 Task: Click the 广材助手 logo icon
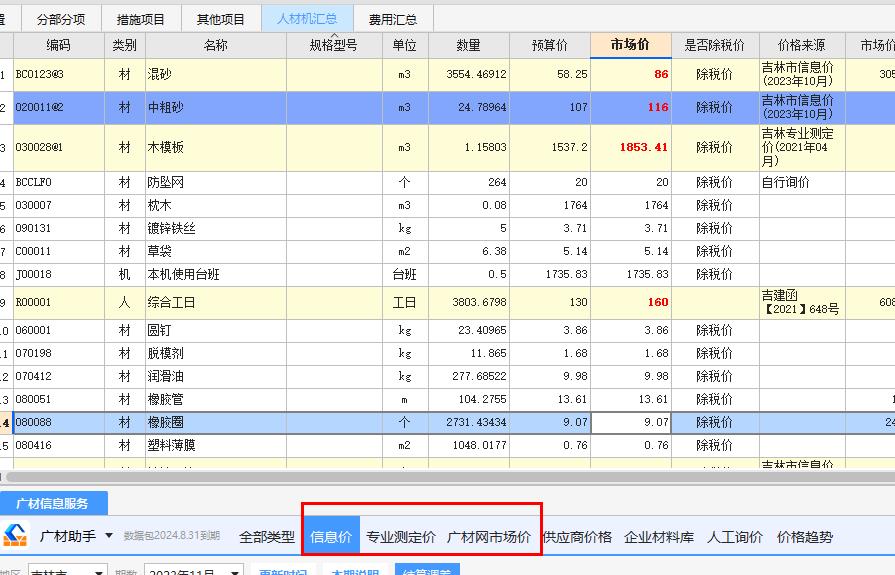tap(15, 536)
